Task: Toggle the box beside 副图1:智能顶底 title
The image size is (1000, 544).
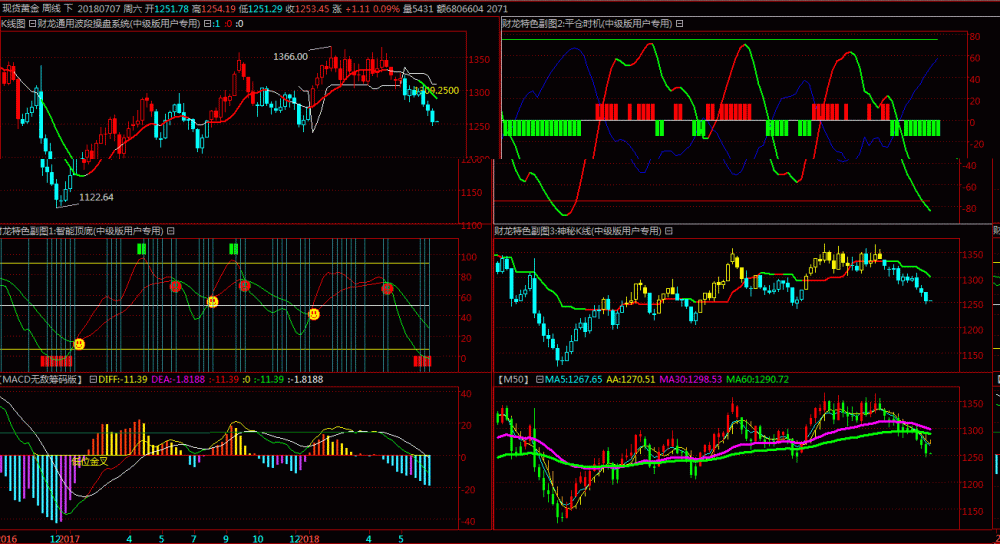Action: (171, 231)
